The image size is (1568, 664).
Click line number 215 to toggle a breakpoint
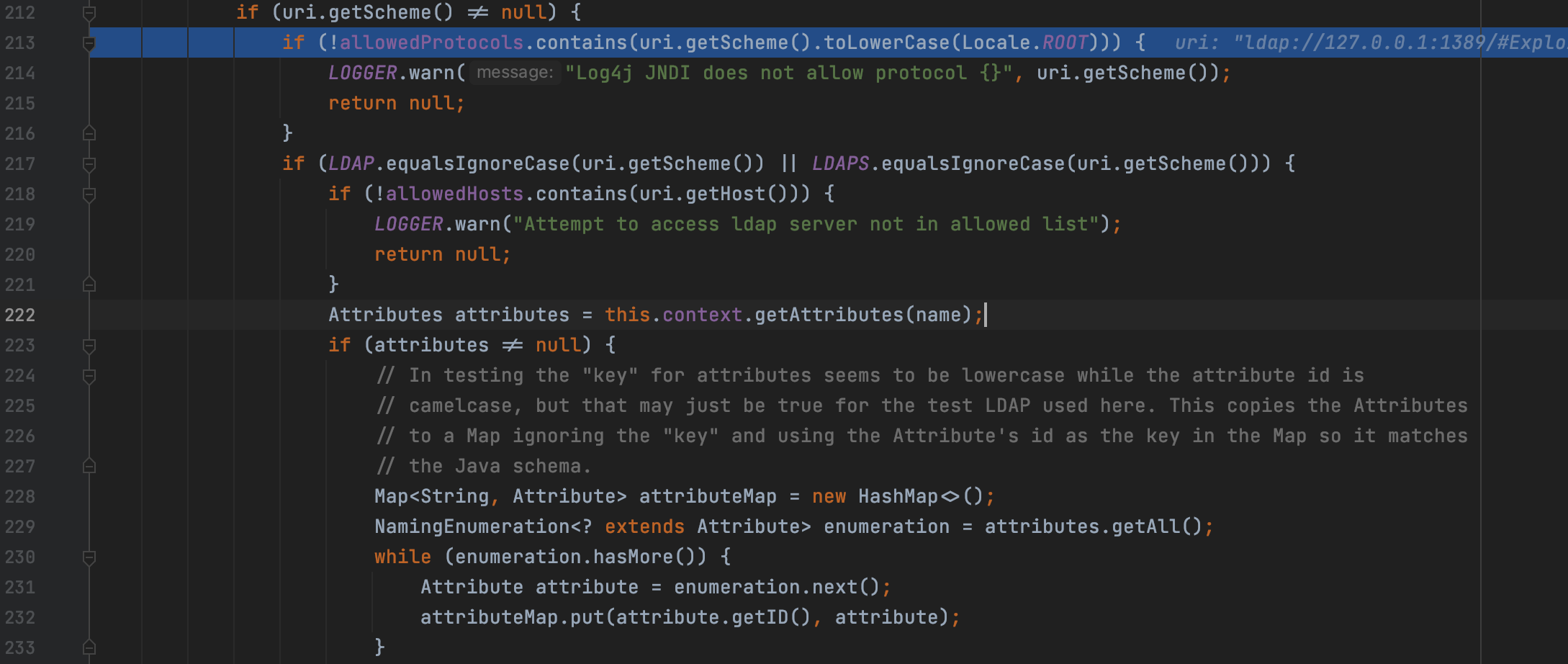(x=20, y=103)
